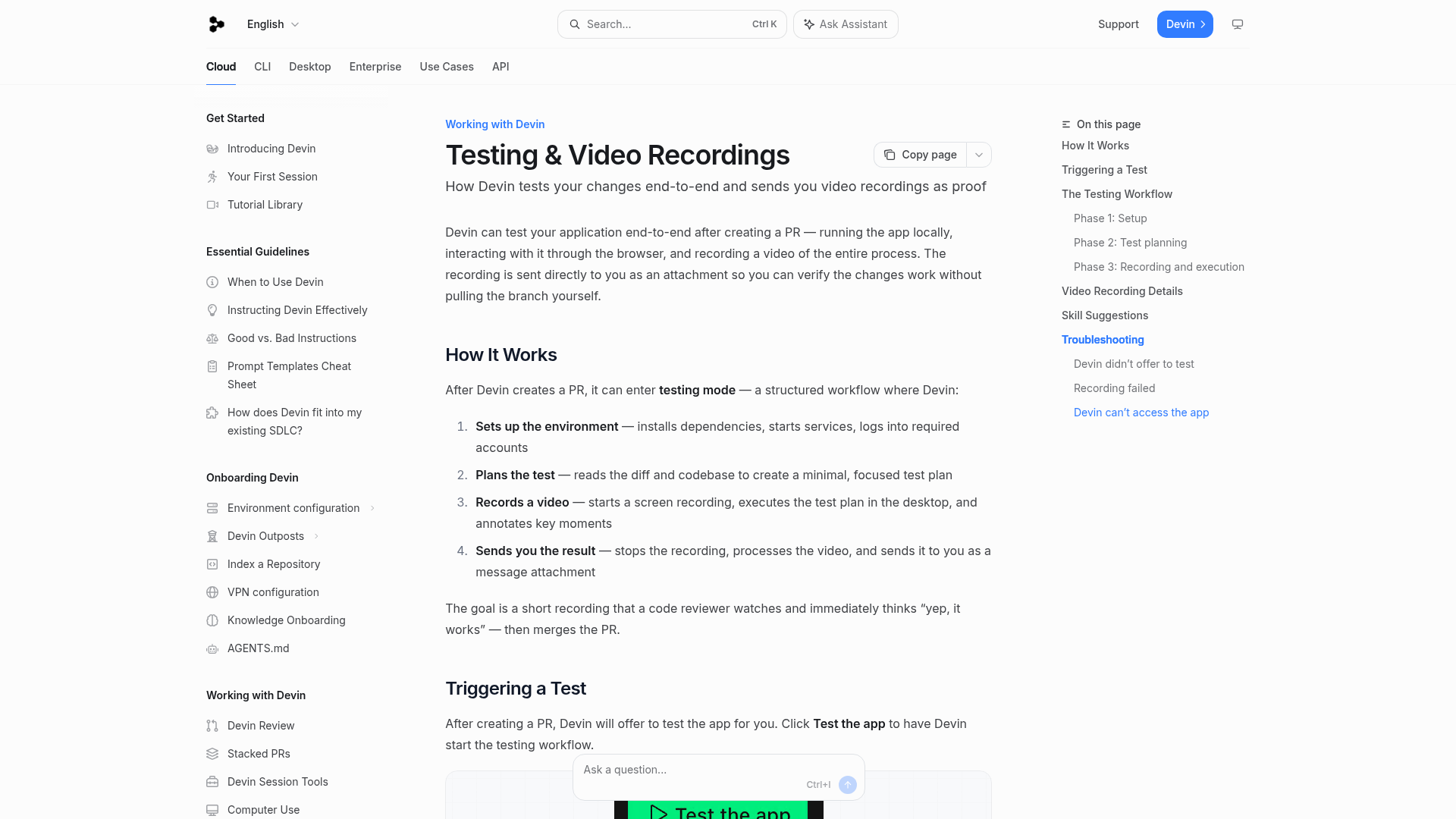Click the Triggering a Test heading
Viewport: 1456px width, 819px height.
click(516, 689)
